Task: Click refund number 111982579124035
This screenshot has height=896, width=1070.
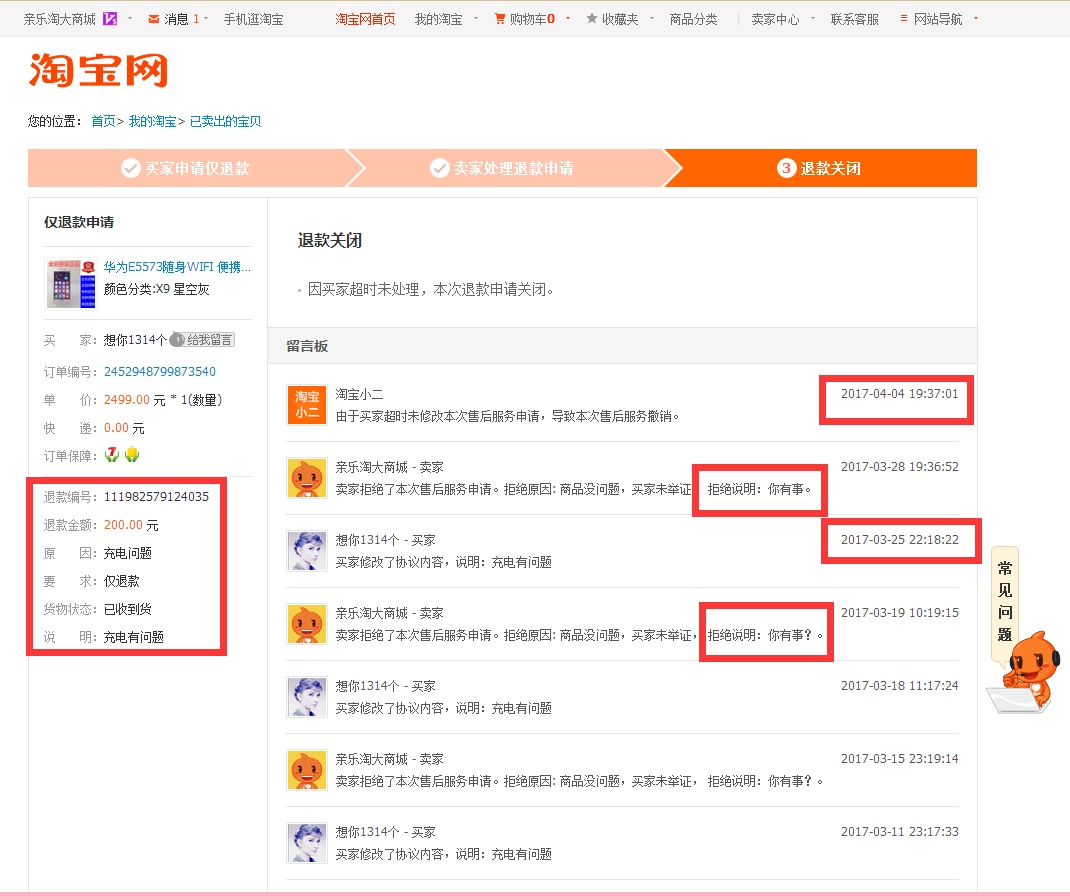Action: tap(156, 496)
